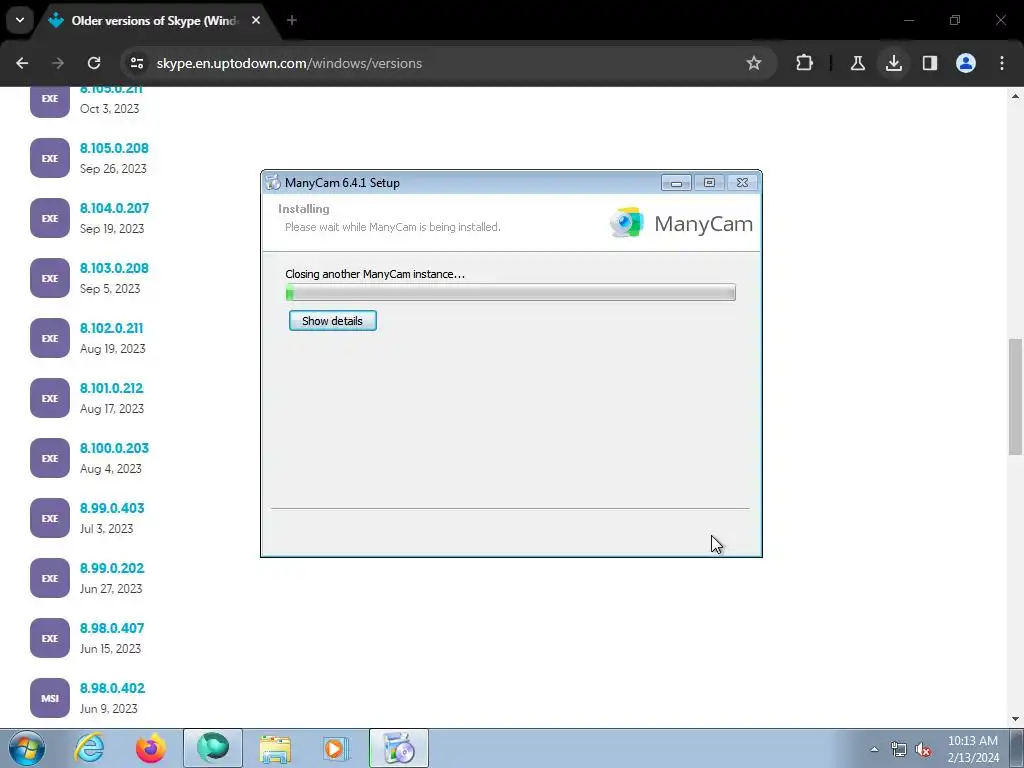Click EXE icon for version 8.99.0.403
The width and height of the screenshot is (1024, 768).
click(x=50, y=519)
